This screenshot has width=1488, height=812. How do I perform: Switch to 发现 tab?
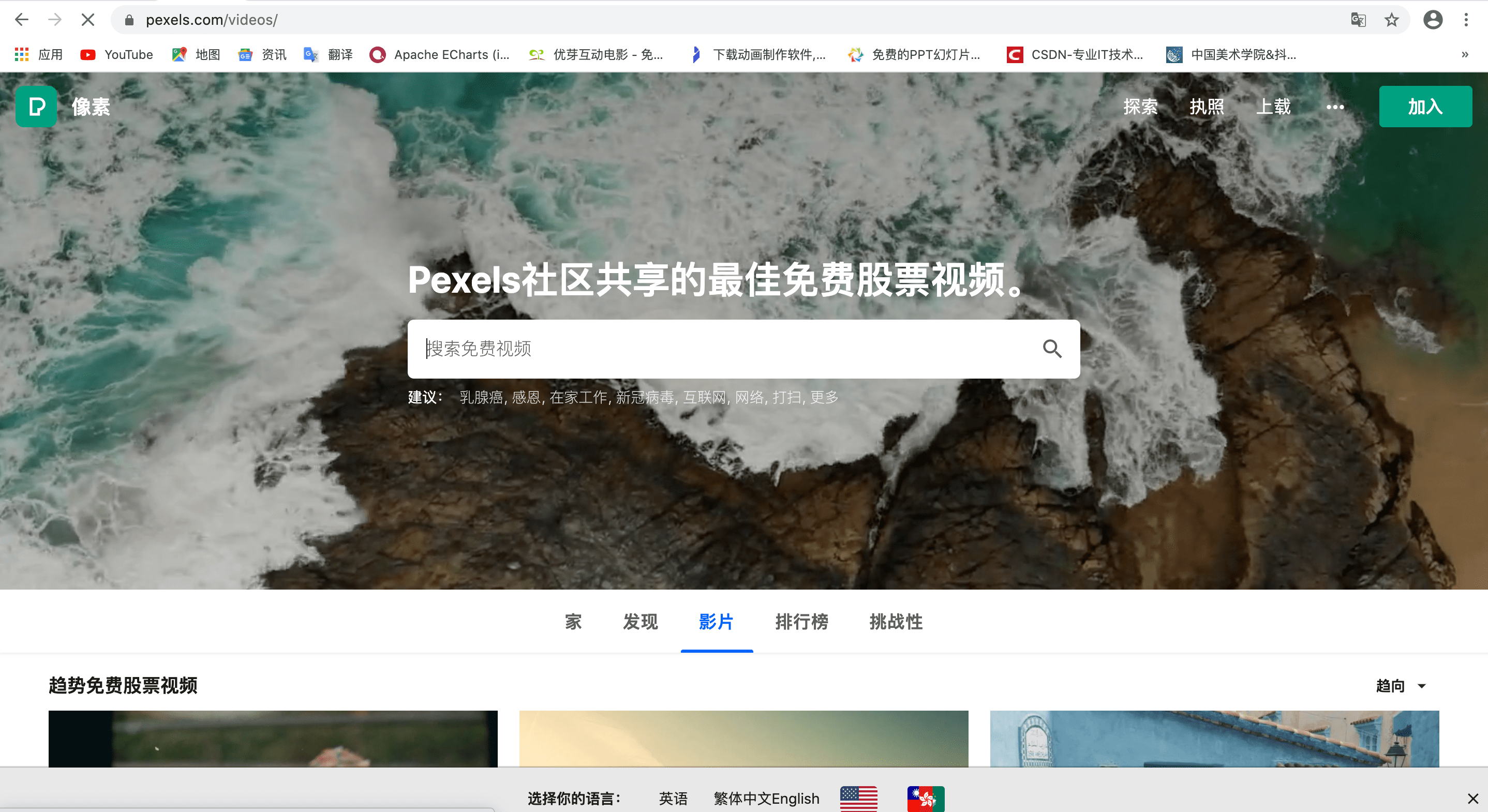point(641,621)
